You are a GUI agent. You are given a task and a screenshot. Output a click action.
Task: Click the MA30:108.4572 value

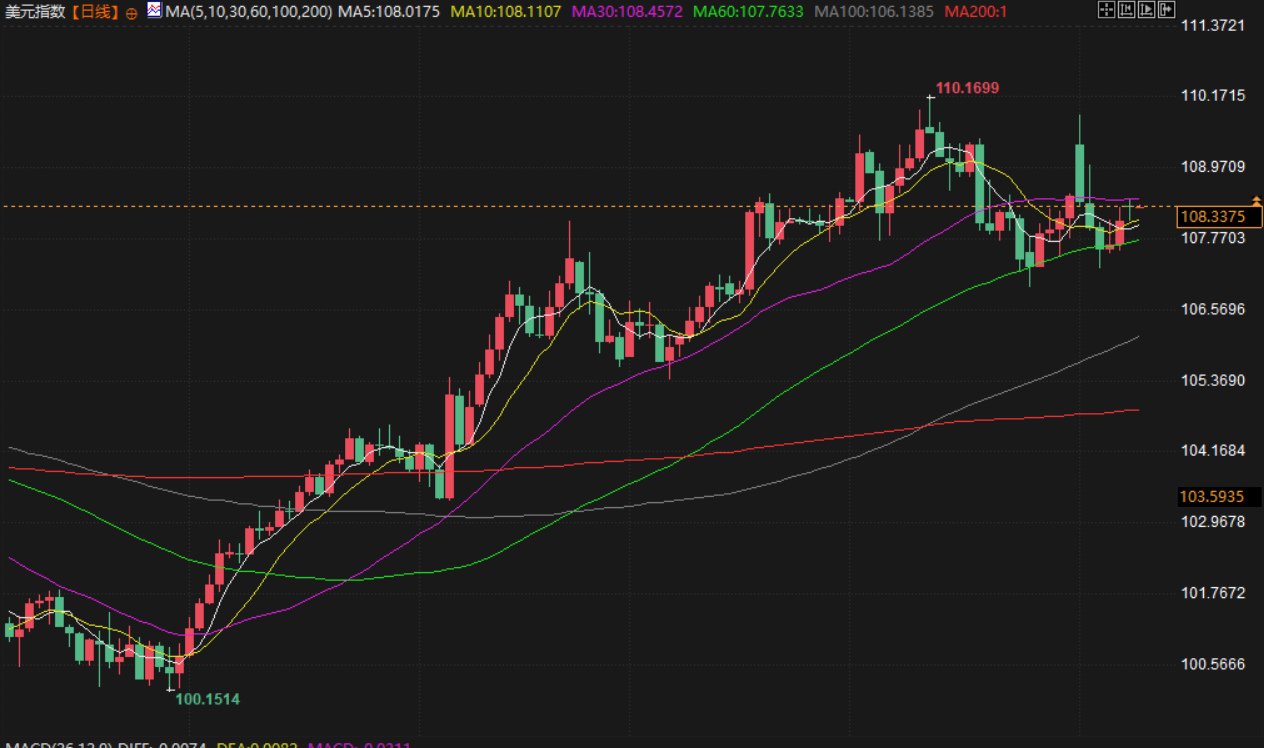(627, 12)
